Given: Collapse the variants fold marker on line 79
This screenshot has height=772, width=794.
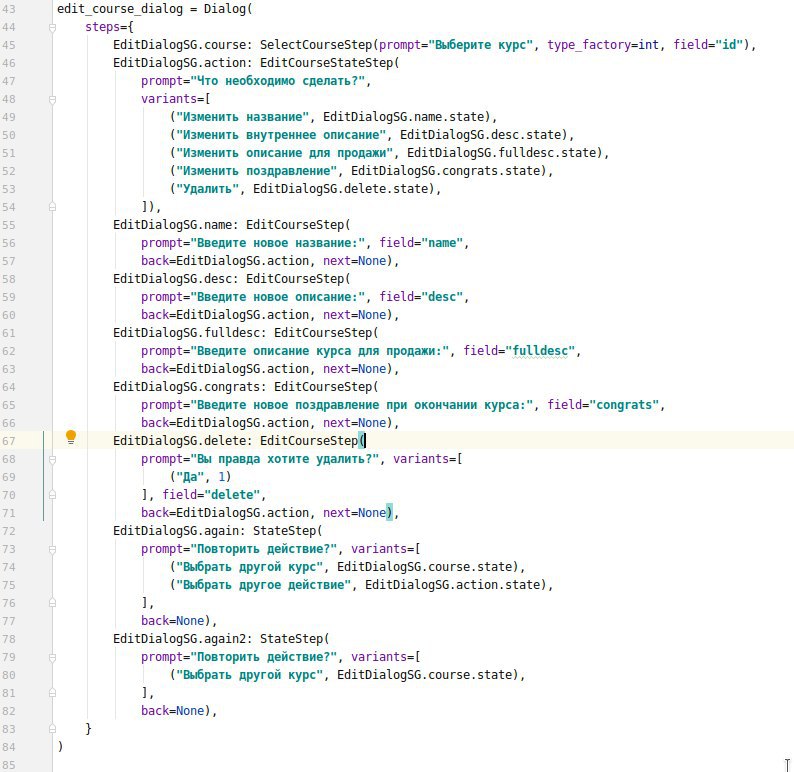Looking at the screenshot, I should [x=52, y=657].
